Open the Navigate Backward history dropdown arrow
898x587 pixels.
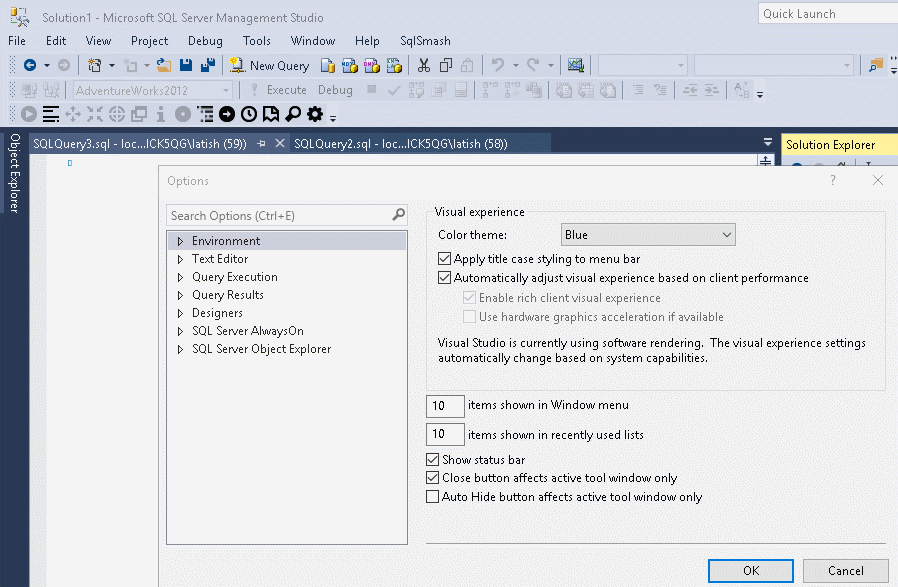[47, 66]
